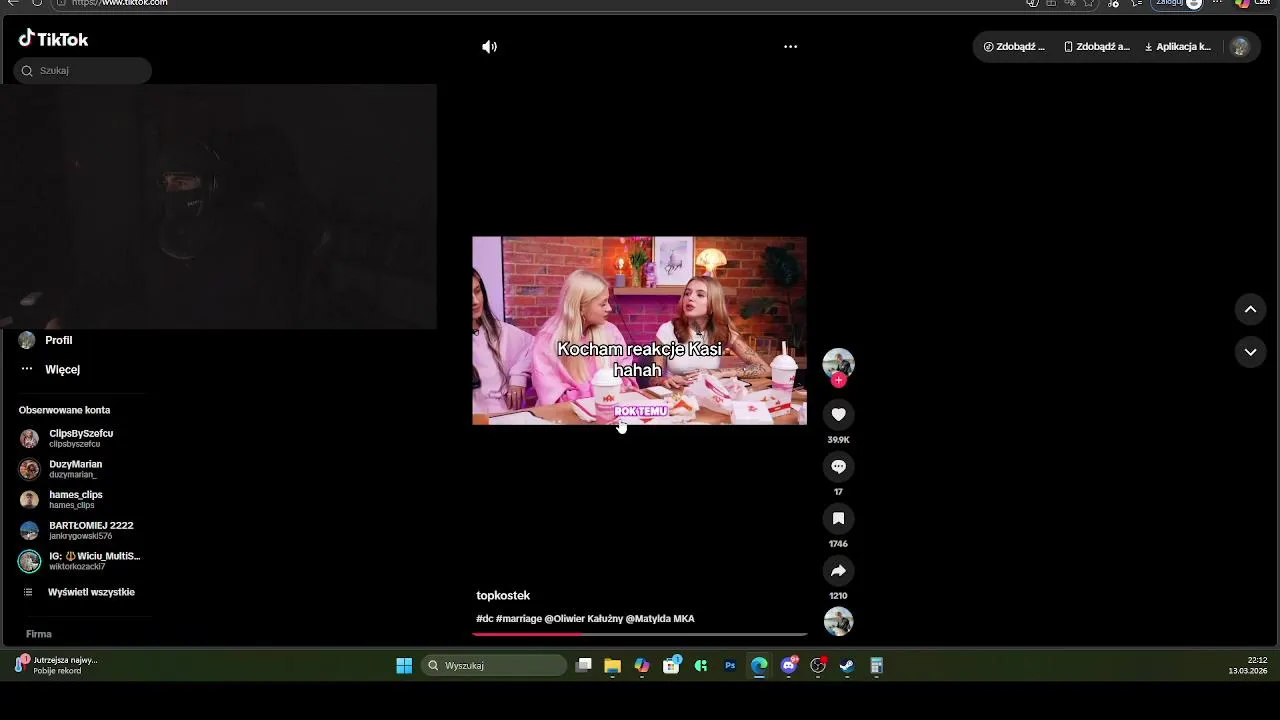1280x720 pixels.
Task: Expand the Firma footer section
Action: [x=39, y=634]
